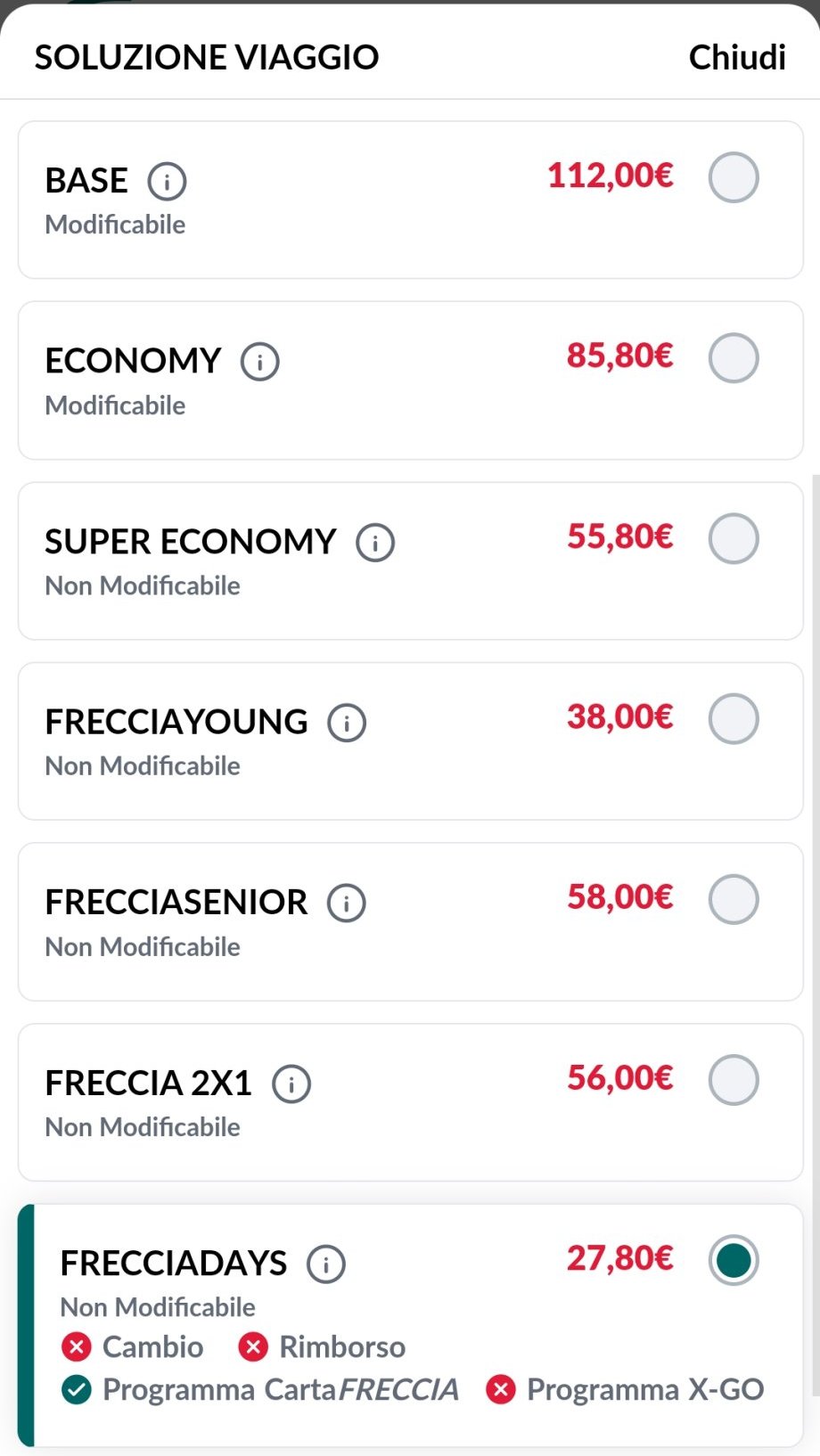Viewport: 820px width, 1456px height.
Task: Tap FRECCIA 2X1 info icon
Action: (x=291, y=1084)
